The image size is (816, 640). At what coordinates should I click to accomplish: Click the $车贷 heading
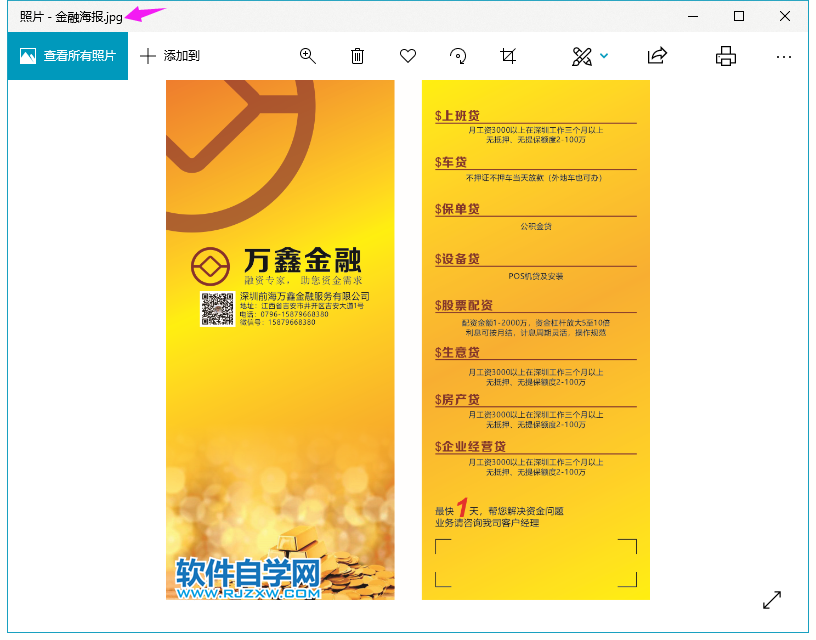pos(451,162)
